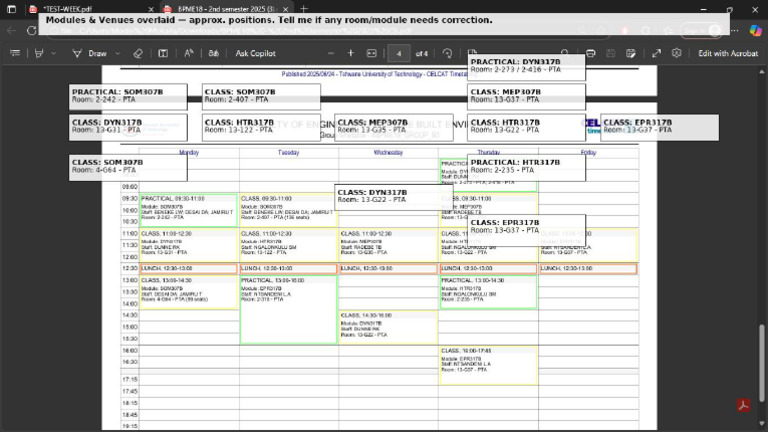
Task: Click the red Acrobat floating icon
Action: tap(744, 405)
